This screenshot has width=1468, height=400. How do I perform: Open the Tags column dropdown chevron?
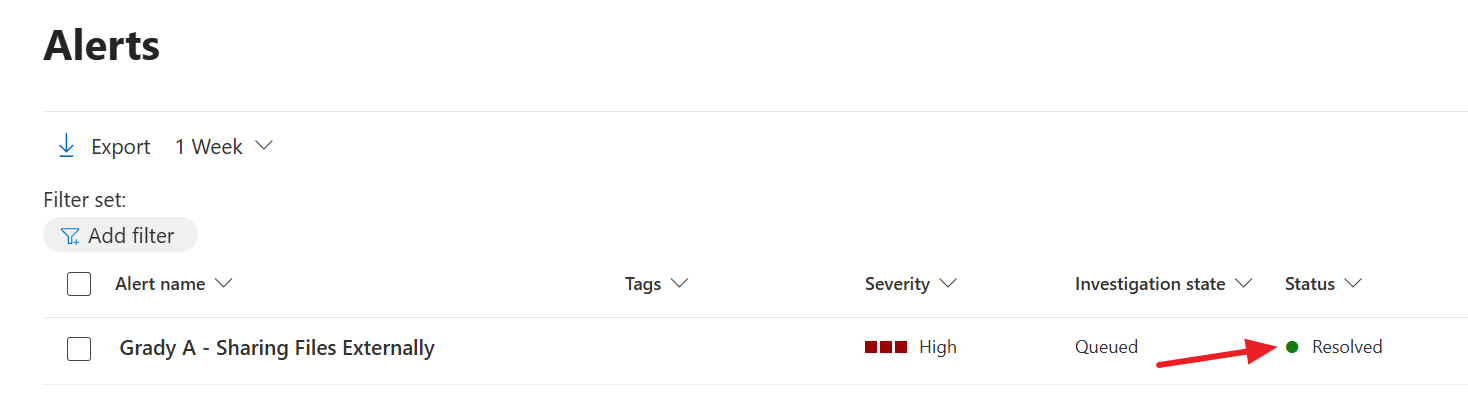click(x=680, y=284)
